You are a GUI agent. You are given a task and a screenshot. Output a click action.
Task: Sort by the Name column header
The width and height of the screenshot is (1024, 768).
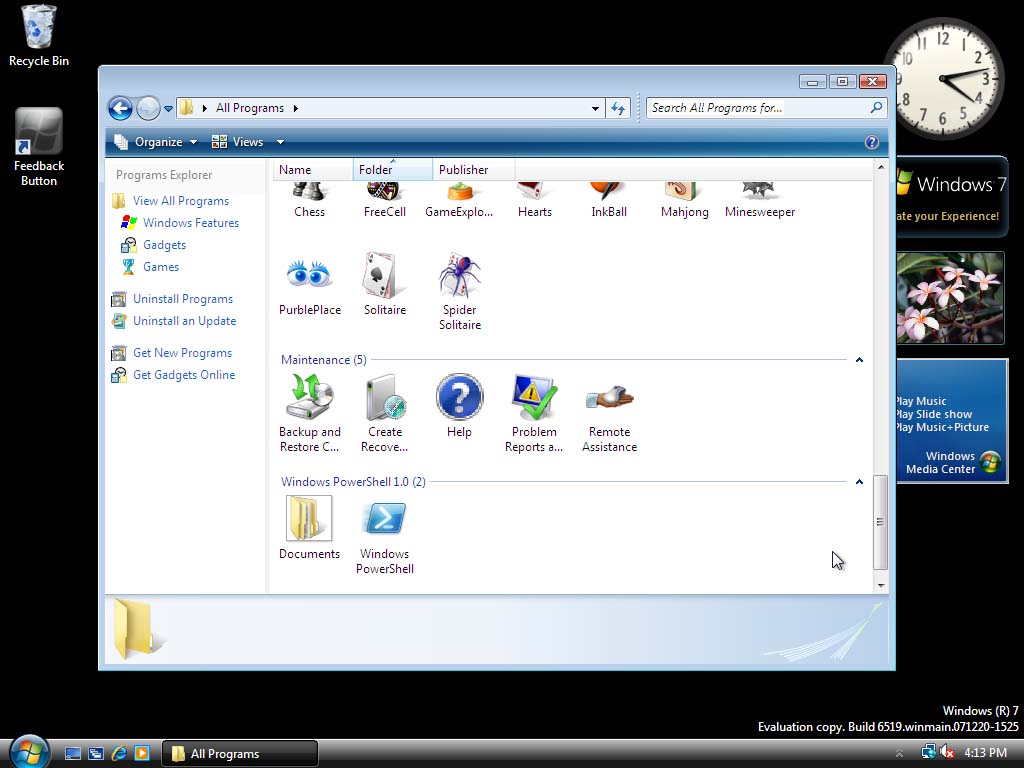point(313,170)
